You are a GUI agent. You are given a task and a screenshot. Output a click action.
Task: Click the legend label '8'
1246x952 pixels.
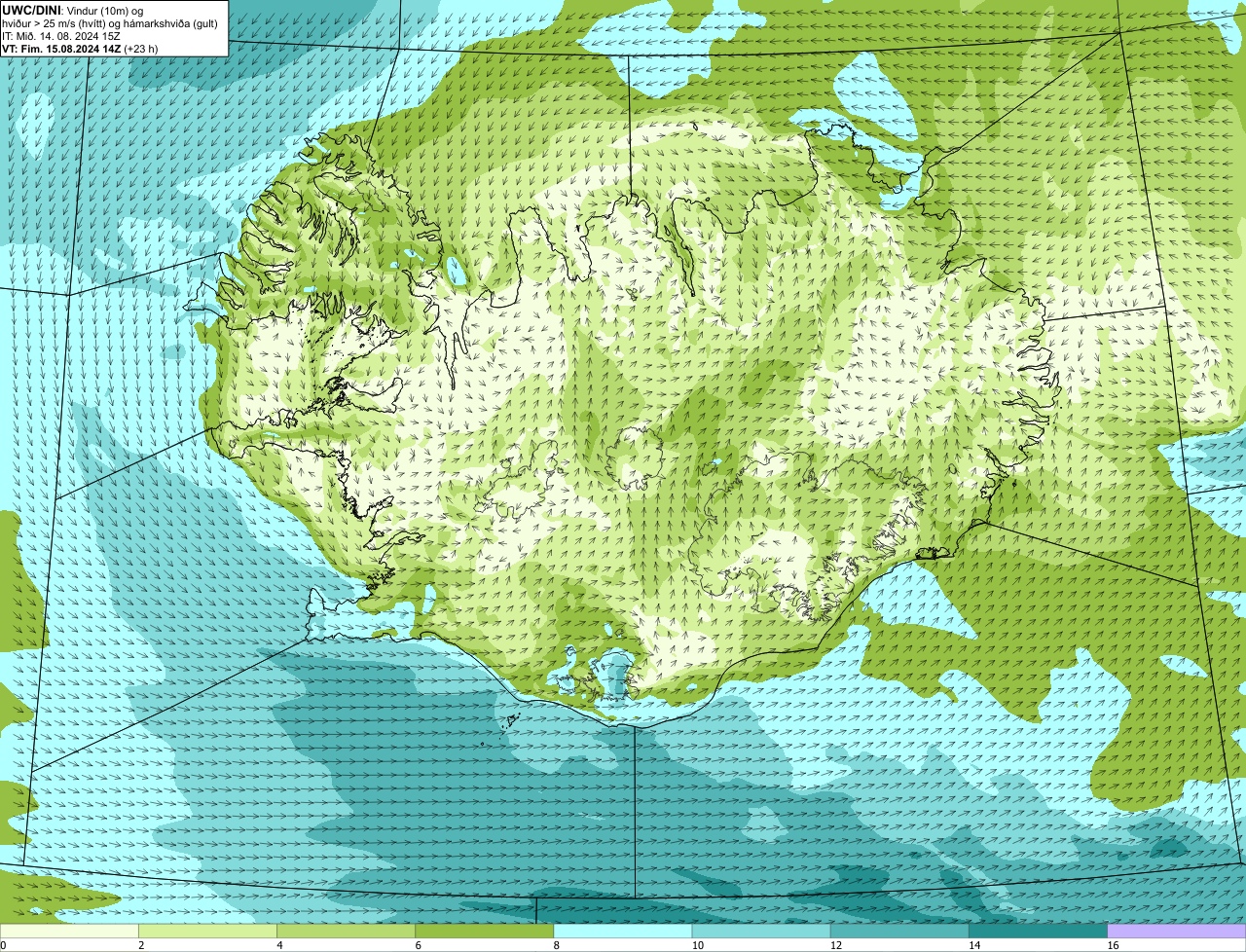(556, 945)
